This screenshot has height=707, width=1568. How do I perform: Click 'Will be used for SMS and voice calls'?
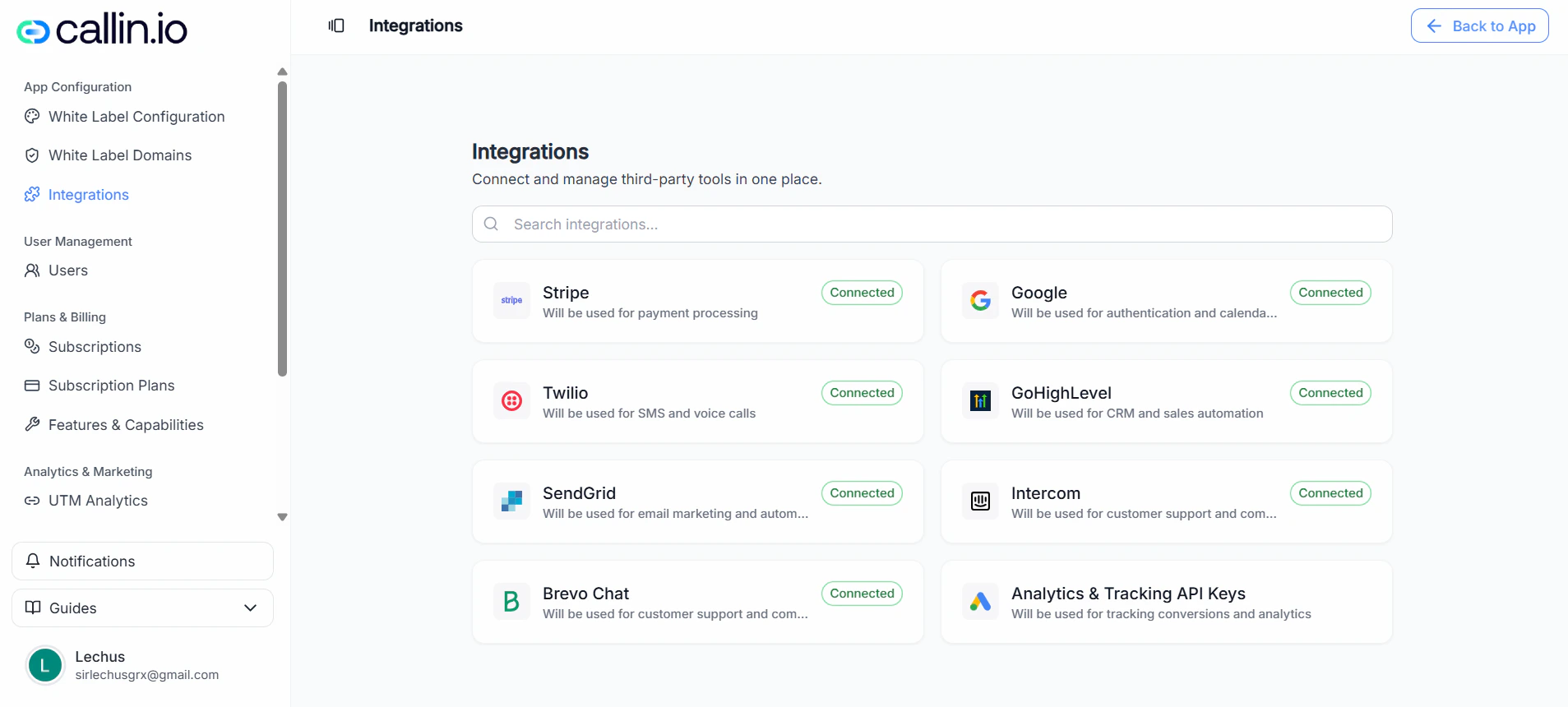pyautogui.click(x=649, y=414)
